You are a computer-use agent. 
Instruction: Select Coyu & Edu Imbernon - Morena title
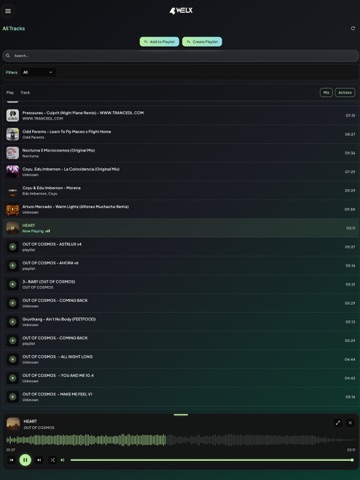pos(51,188)
